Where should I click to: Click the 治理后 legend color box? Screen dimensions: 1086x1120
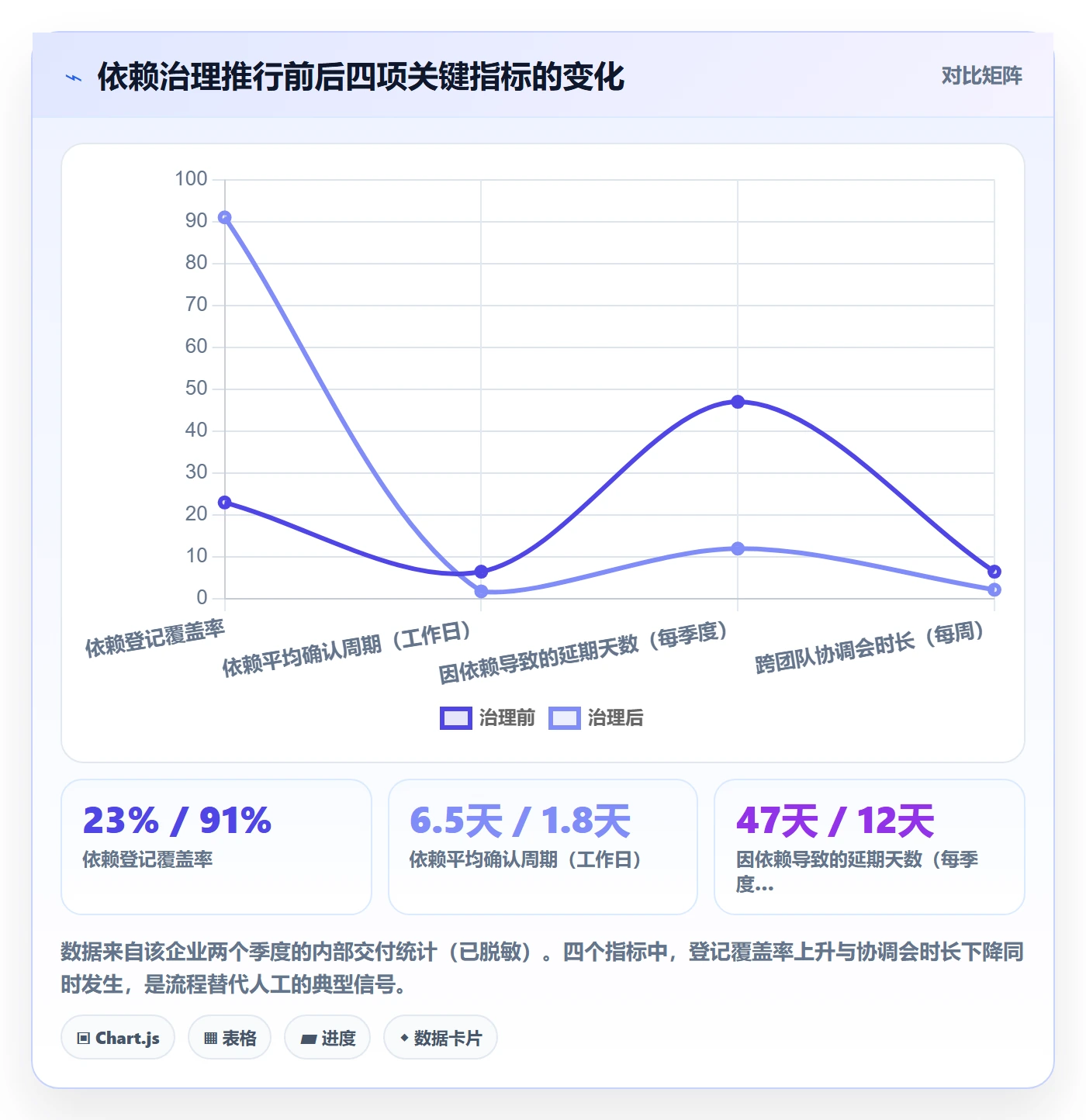click(x=564, y=718)
